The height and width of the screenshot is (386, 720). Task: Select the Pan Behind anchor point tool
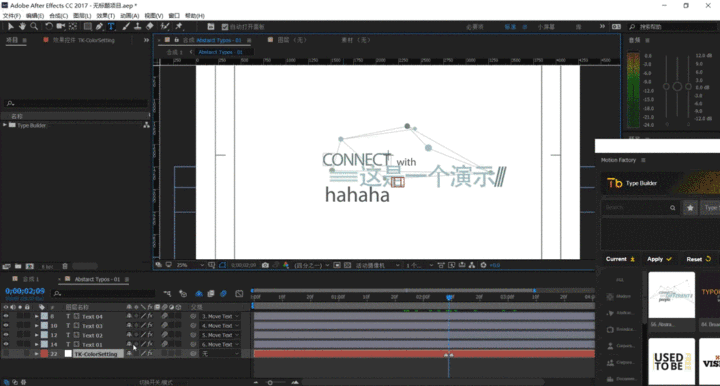(x=73, y=27)
